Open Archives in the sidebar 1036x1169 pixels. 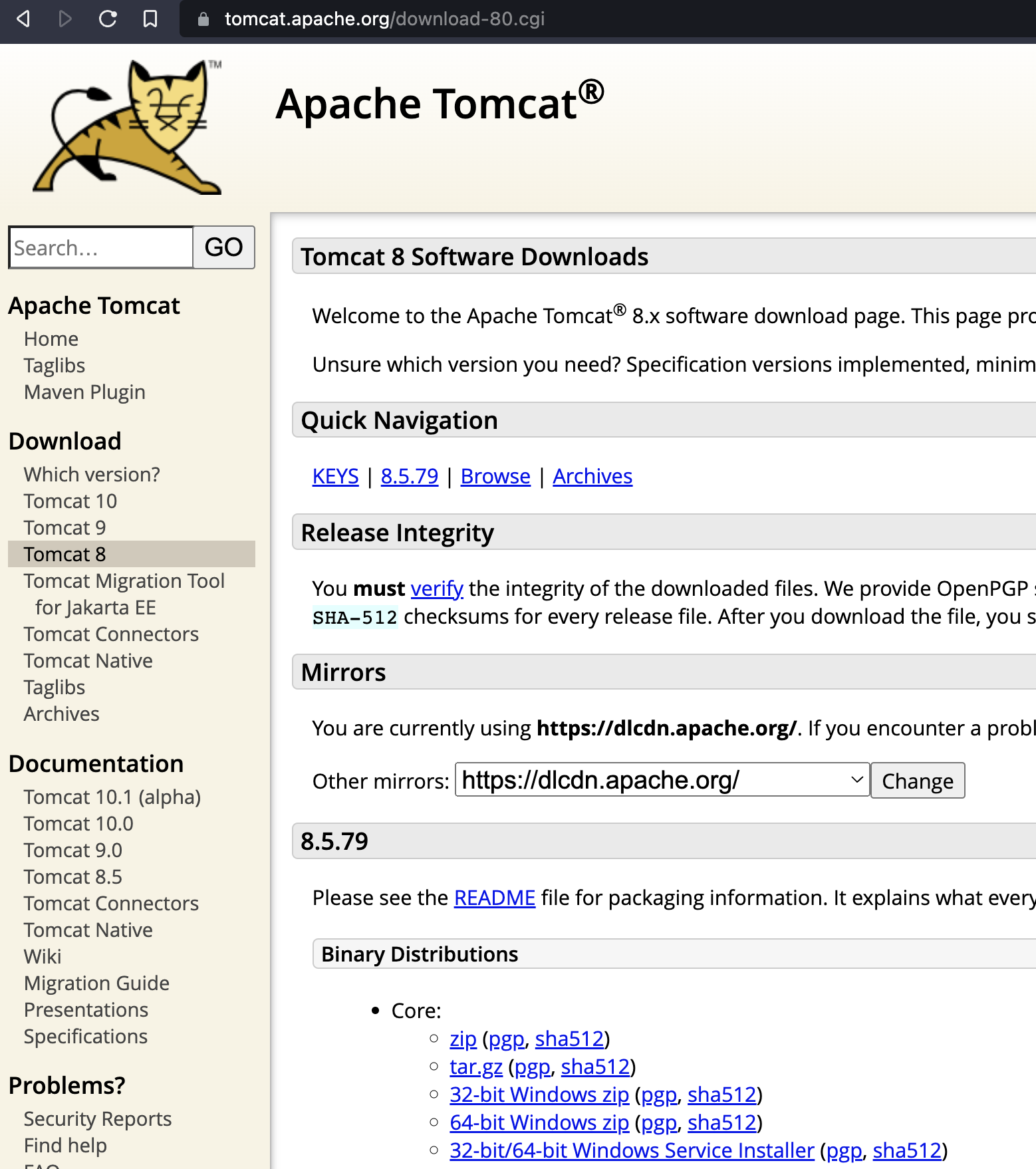coord(61,714)
